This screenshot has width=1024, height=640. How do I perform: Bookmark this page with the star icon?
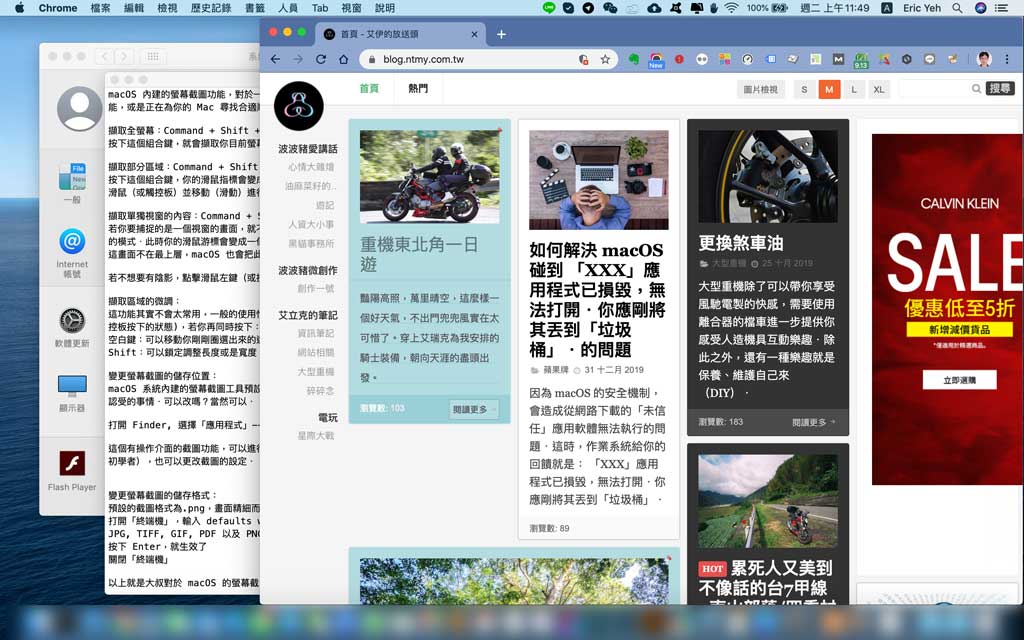605,59
